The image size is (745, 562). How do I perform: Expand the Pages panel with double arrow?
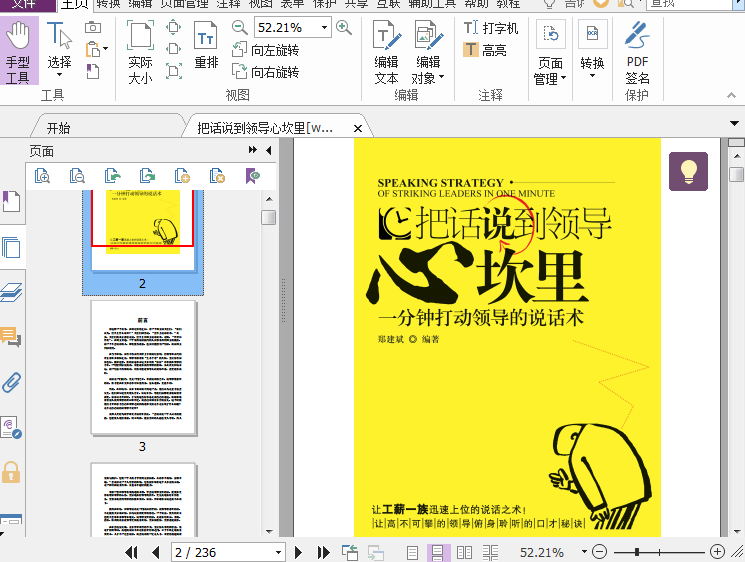[252, 150]
